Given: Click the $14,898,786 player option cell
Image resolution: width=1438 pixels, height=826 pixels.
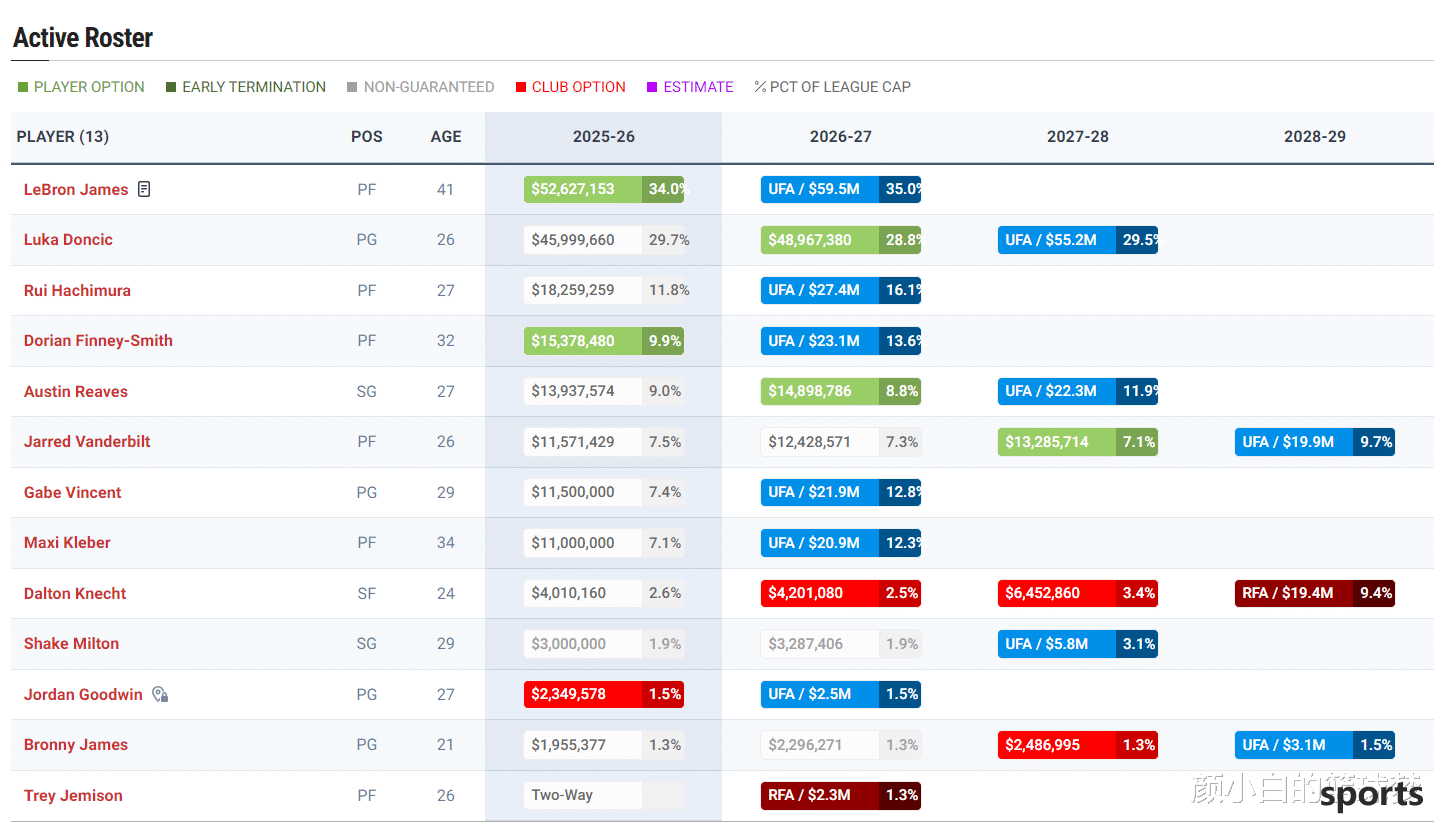Looking at the screenshot, I should 841,391.
